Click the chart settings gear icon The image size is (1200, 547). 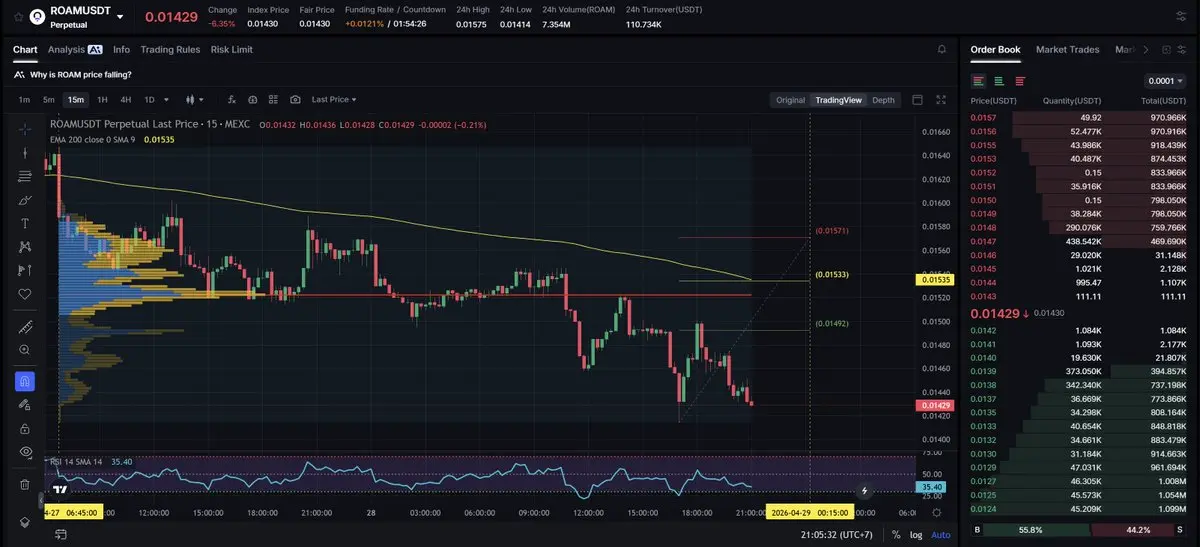[x=936, y=512]
